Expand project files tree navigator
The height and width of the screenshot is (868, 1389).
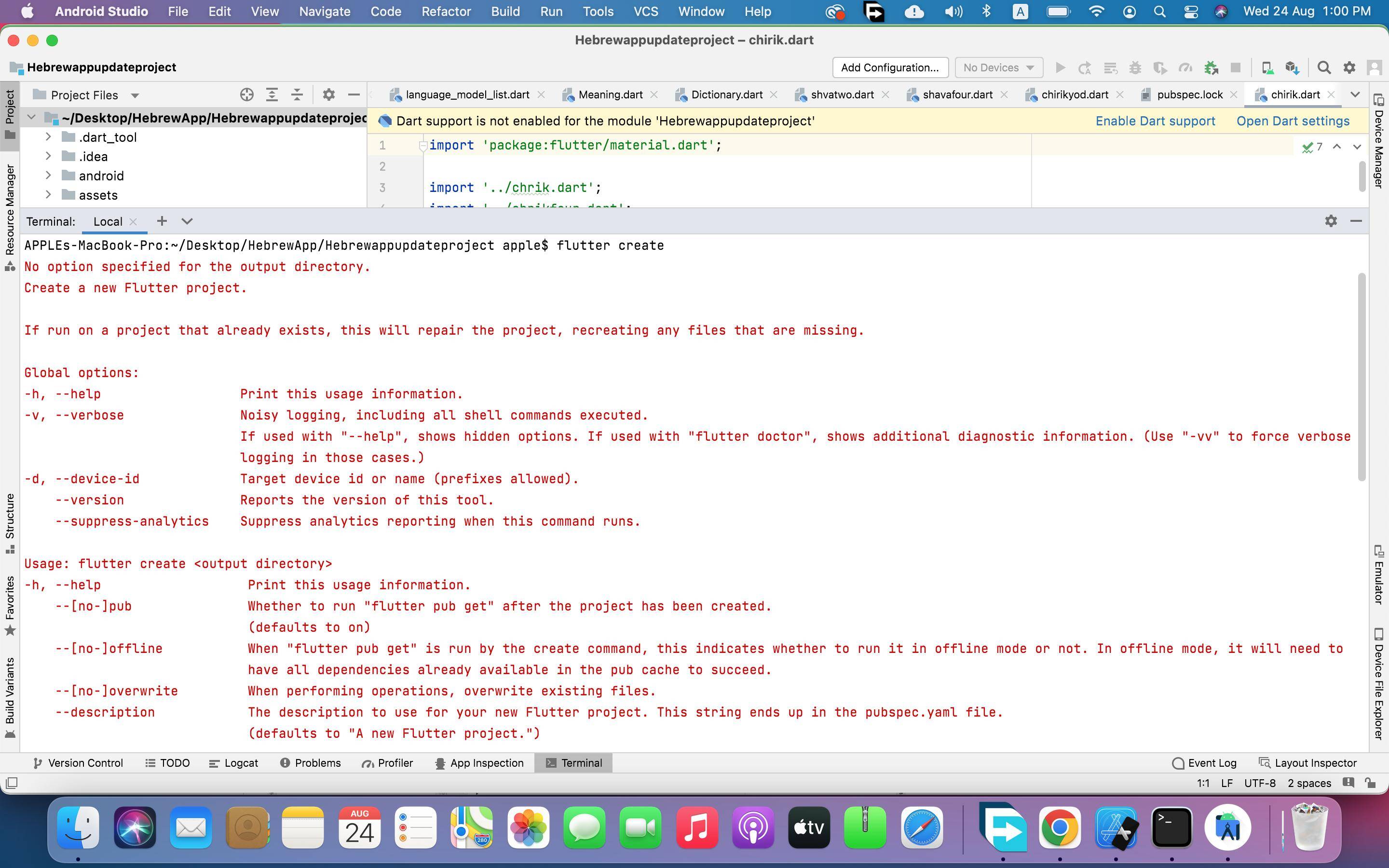(x=272, y=94)
